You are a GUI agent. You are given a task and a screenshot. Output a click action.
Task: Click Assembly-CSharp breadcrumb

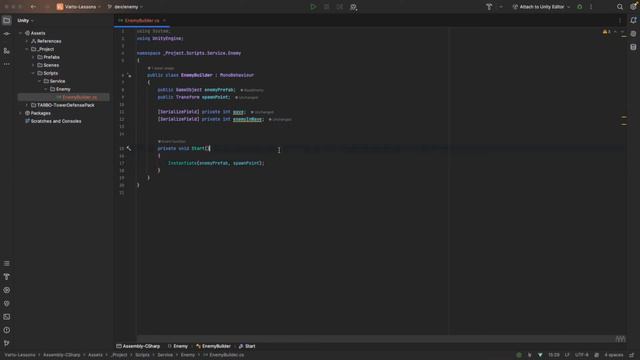[138, 346]
